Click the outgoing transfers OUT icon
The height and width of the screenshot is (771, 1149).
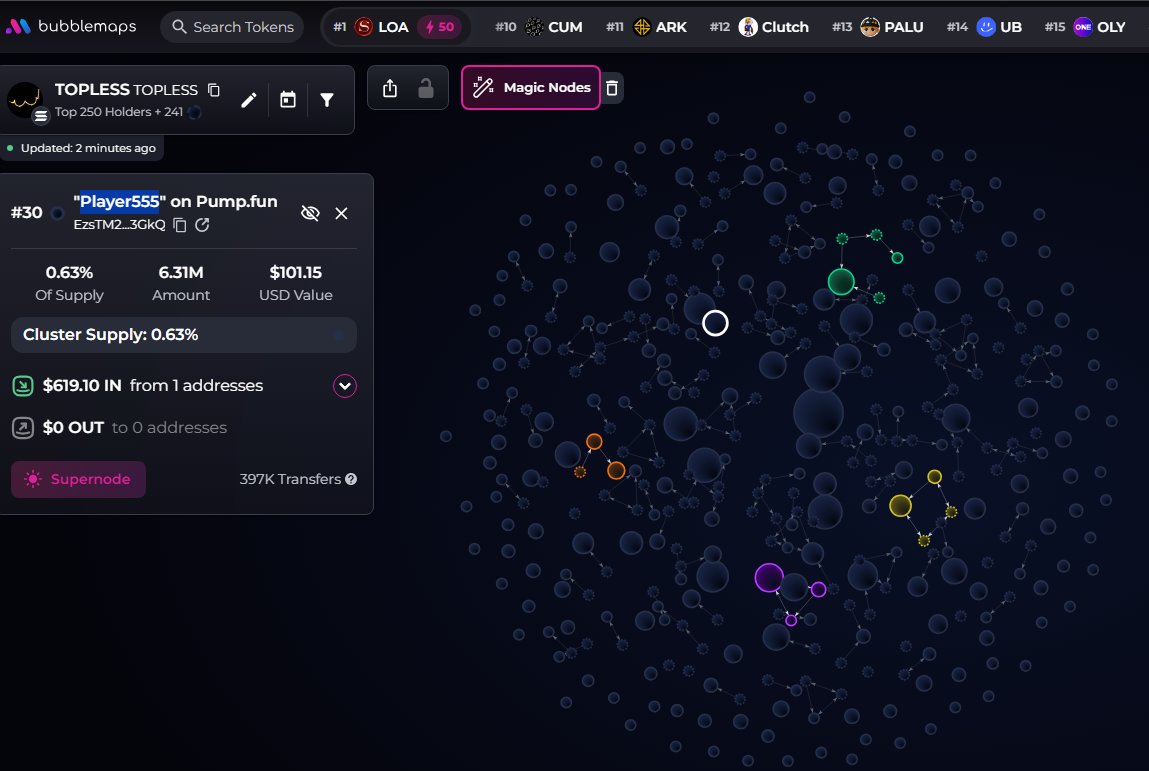tap(23, 428)
